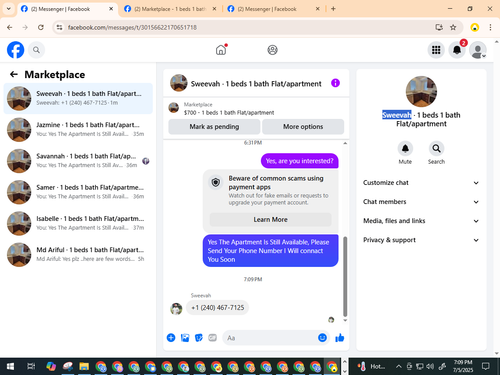Open the Windows Start menu

tap(10, 367)
